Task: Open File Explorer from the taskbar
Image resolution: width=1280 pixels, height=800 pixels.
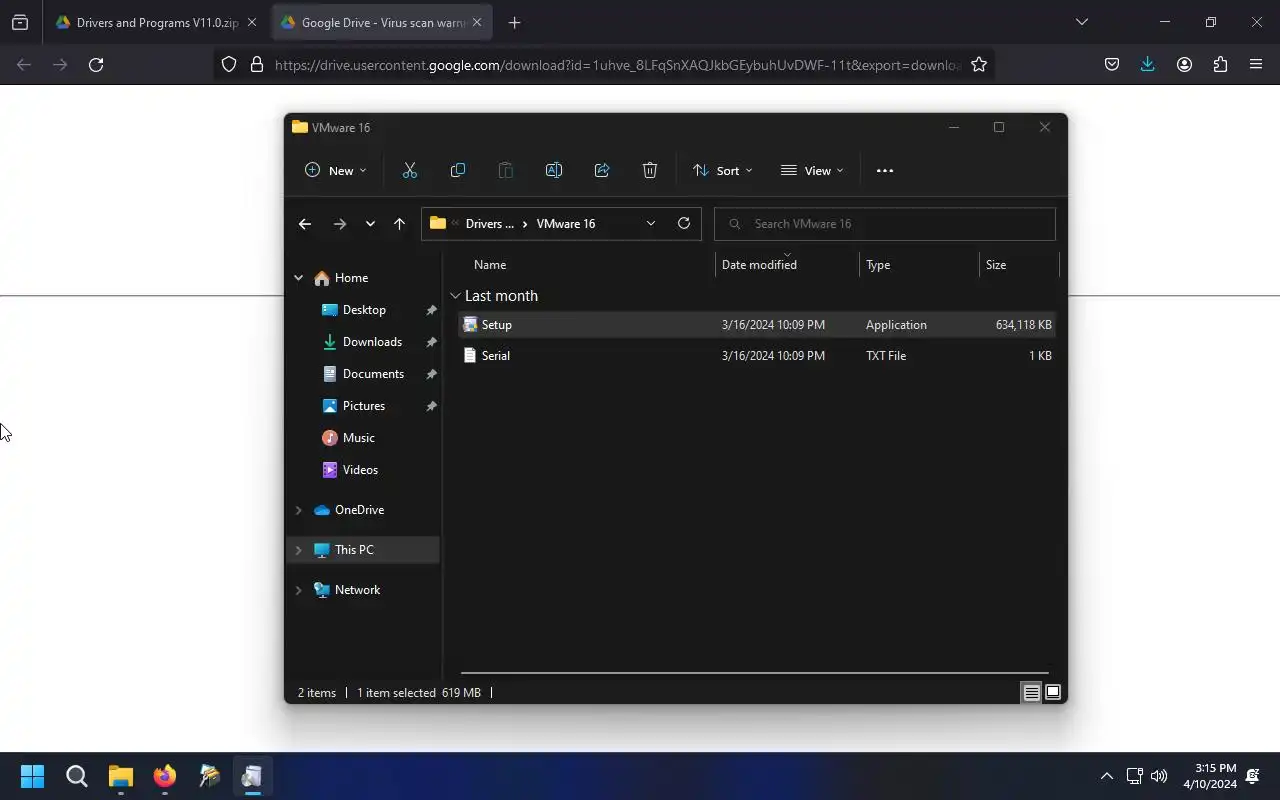Action: click(x=121, y=776)
